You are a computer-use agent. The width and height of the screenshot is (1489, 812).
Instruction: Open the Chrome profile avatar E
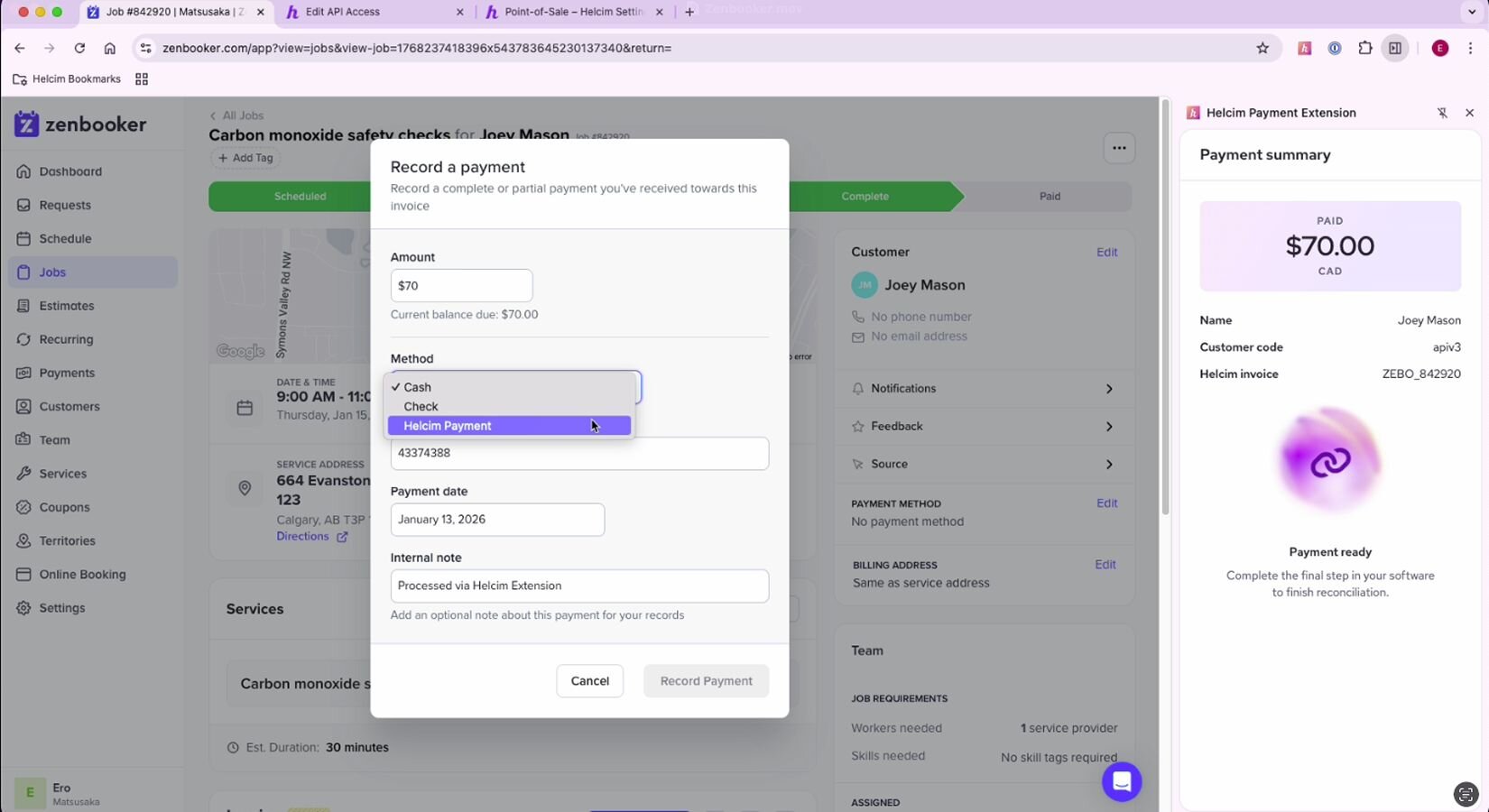point(1440,49)
